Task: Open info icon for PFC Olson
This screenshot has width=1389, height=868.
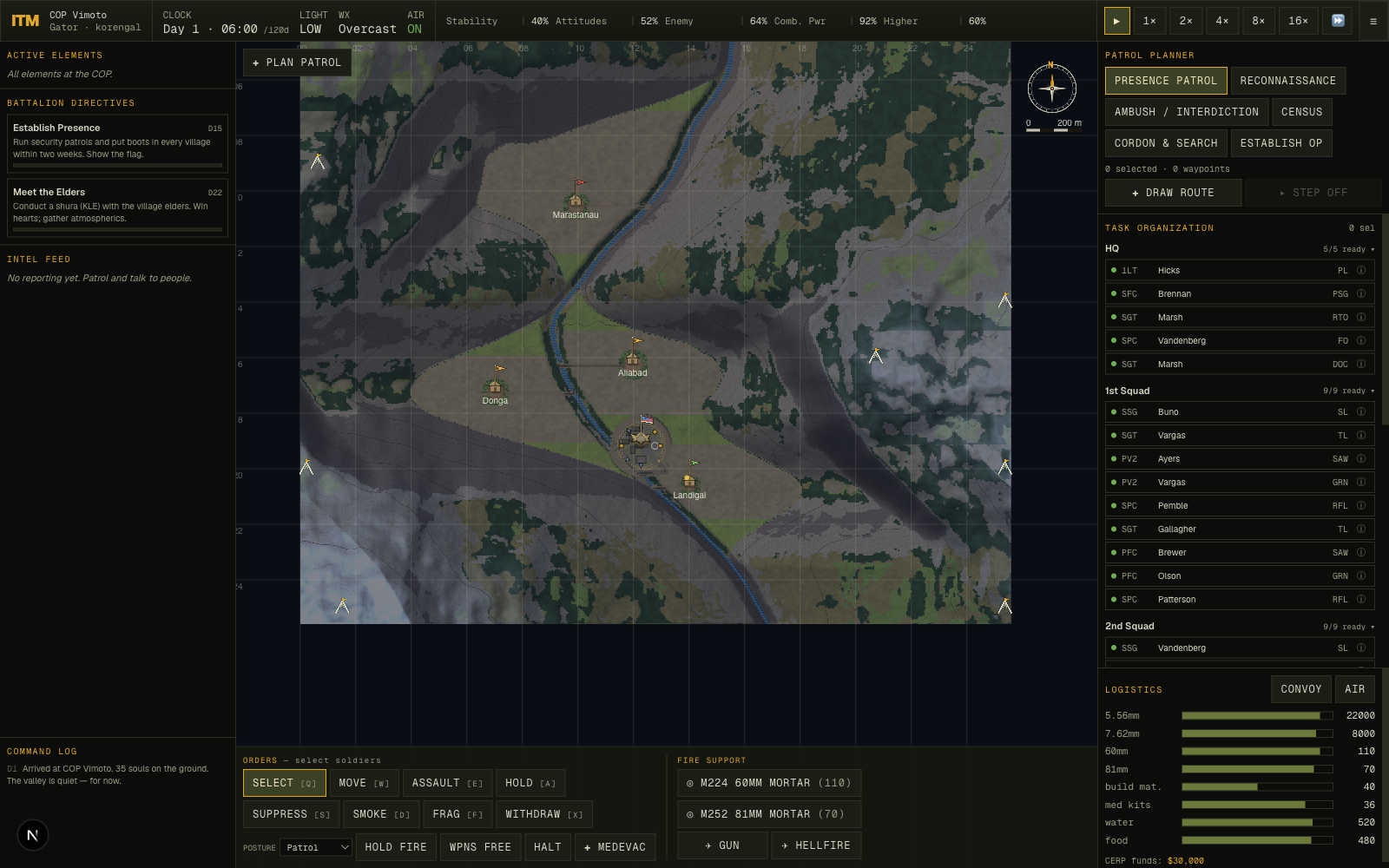Action: pyautogui.click(x=1361, y=575)
